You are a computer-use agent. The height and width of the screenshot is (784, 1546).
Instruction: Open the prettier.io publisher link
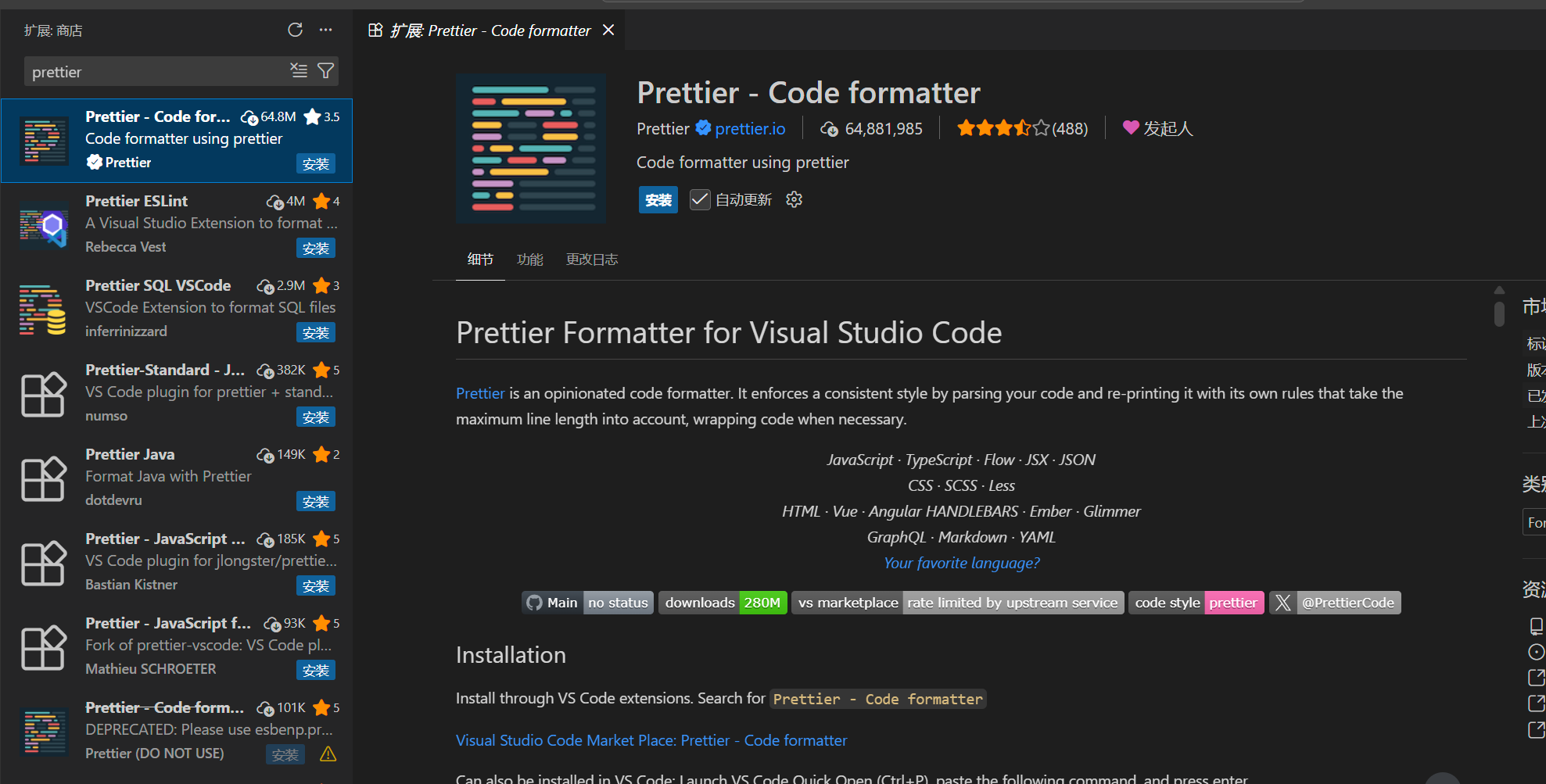pos(750,129)
